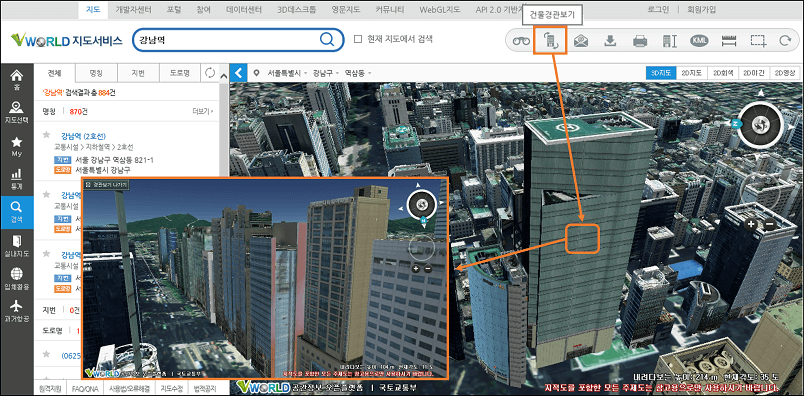This screenshot has width=804, height=396.
Task: Select the 지번 results tab
Action: (138, 73)
